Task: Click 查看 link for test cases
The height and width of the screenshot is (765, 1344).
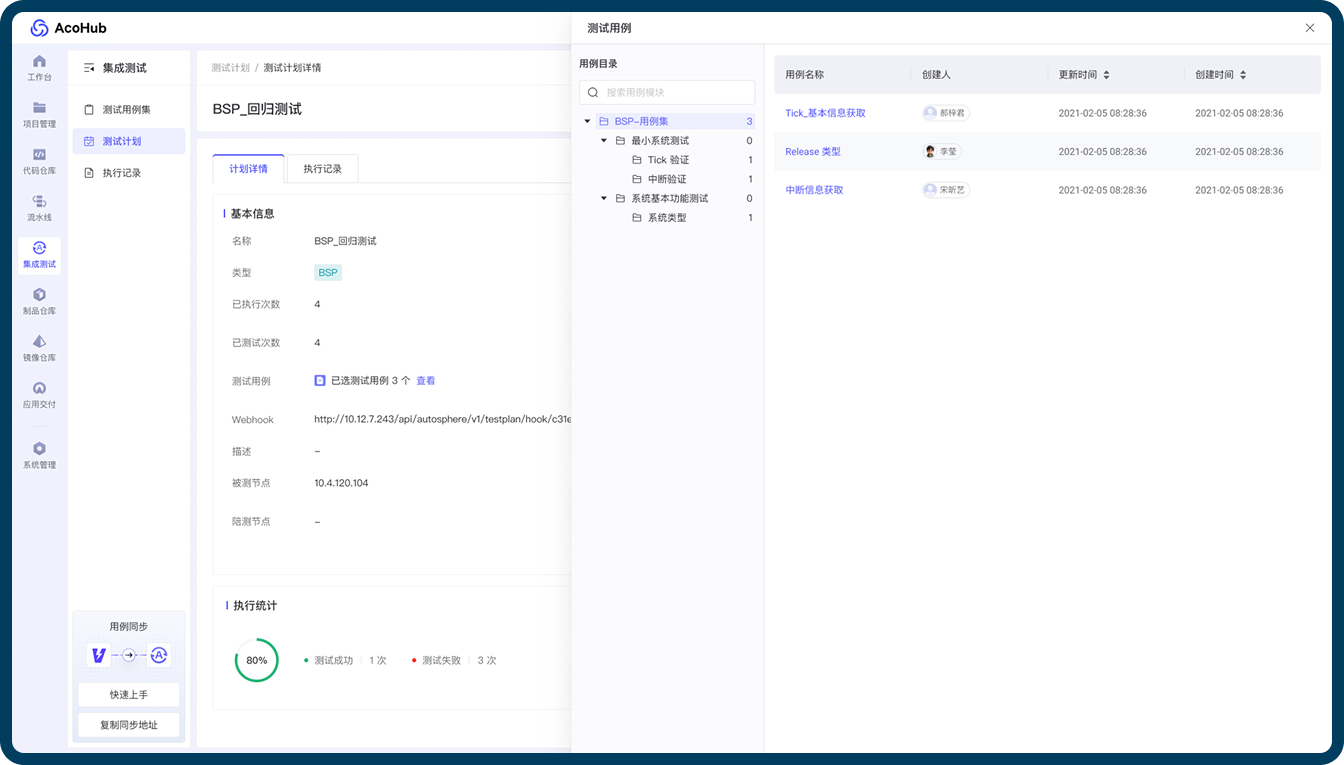Action: [x=426, y=380]
